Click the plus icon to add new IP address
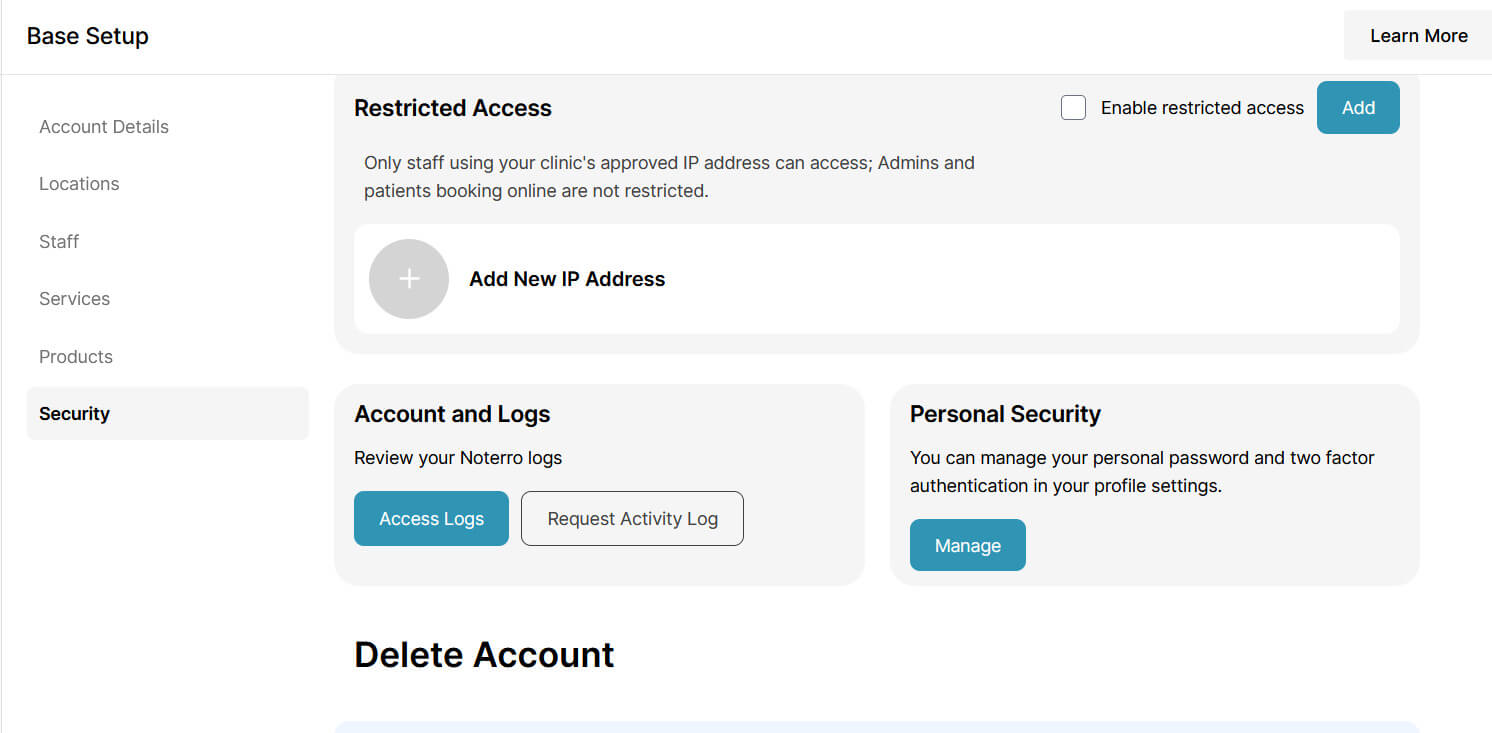This screenshot has height=733, width=1492. pyautogui.click(x=409, y=279)
